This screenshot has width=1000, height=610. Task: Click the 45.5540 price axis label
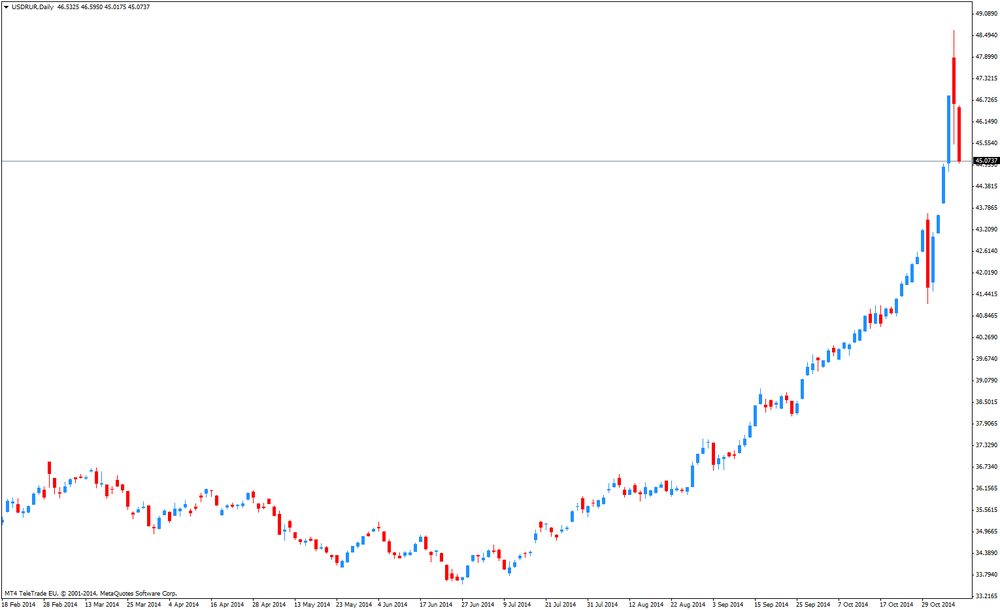tap(986, 143)
